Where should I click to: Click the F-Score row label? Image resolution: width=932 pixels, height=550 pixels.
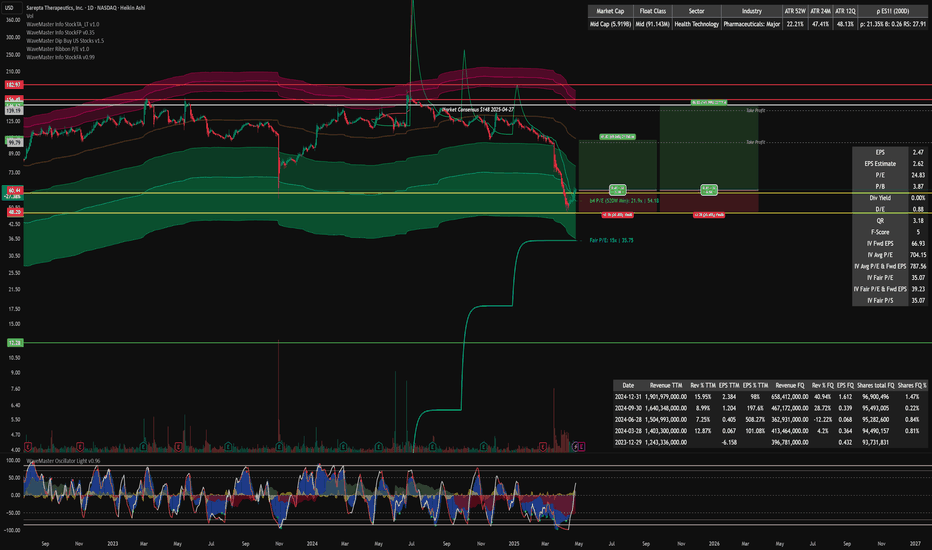[x=880, y=232]
